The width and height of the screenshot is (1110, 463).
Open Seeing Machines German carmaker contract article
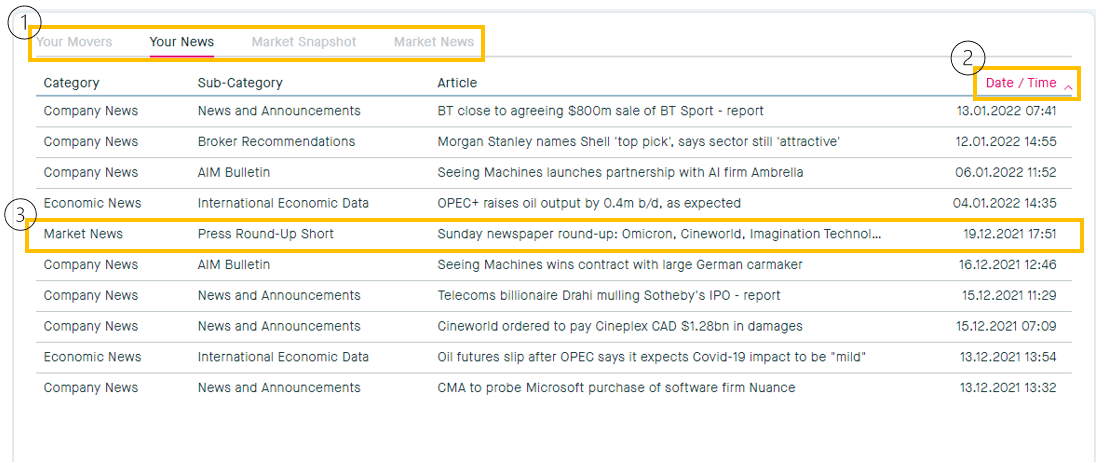click(x=620, y=265)
